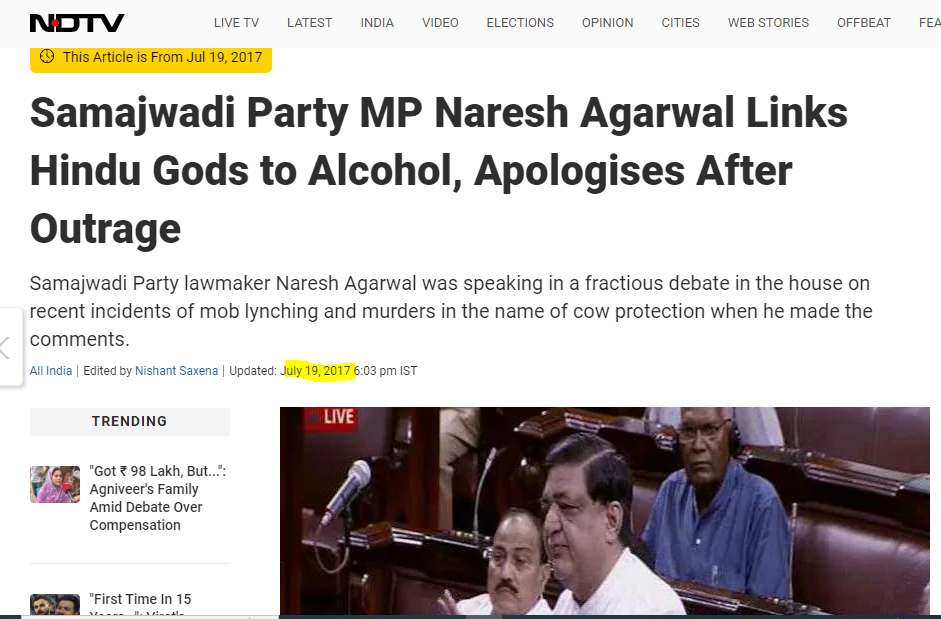
Task: Click the TRENDING section header
Action: pyautogui.click(x=130, y=421)
